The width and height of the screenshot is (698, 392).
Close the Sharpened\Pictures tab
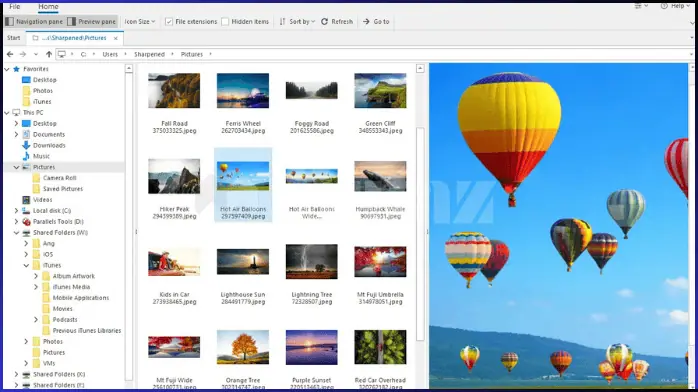click(116, 38)
